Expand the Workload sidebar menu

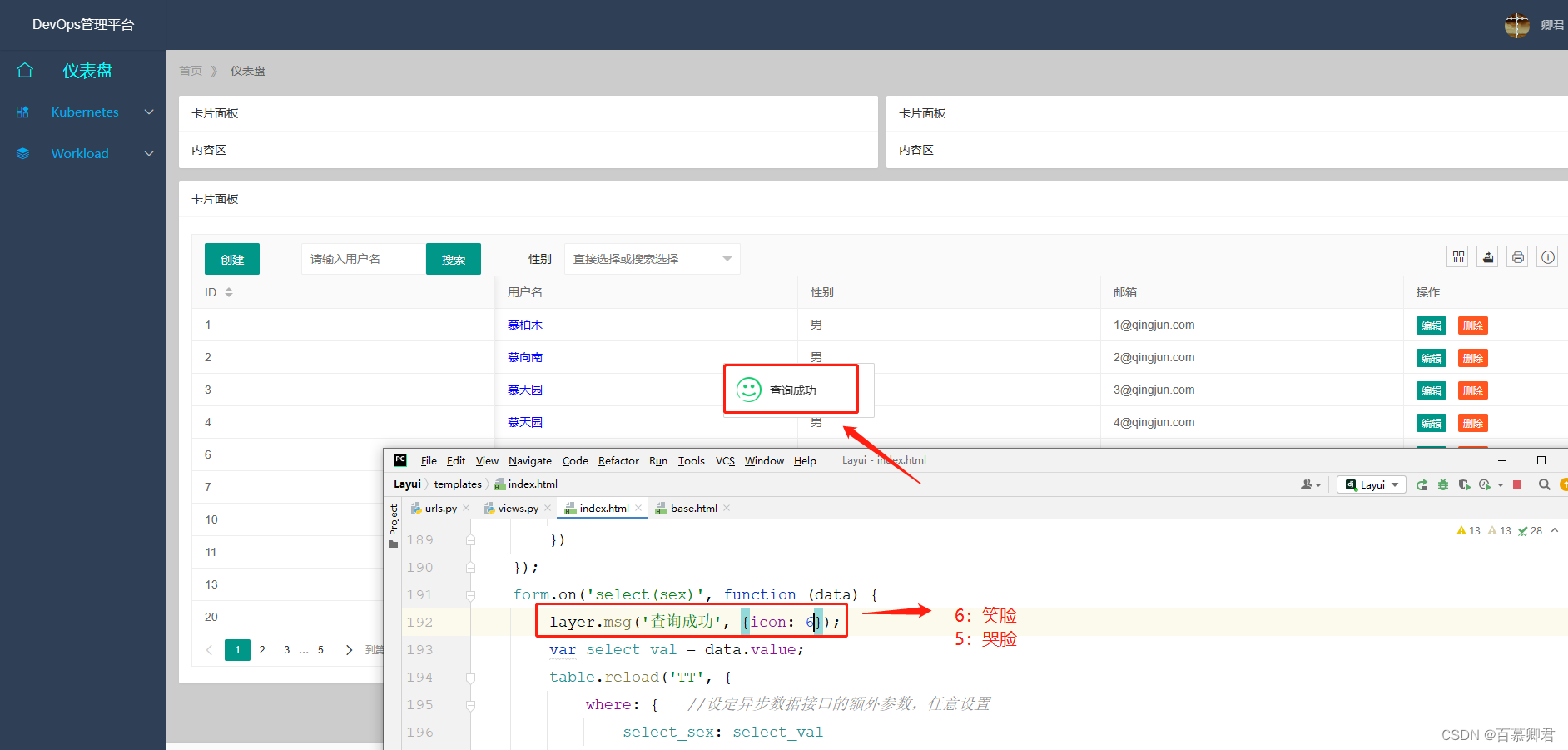tap(149, 153)
